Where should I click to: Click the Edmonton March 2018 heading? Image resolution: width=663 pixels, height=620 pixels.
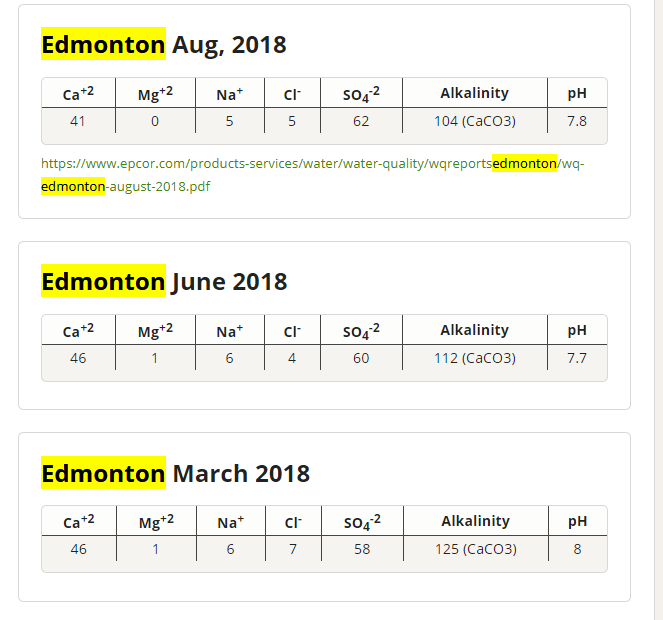[x=175, y=473]
